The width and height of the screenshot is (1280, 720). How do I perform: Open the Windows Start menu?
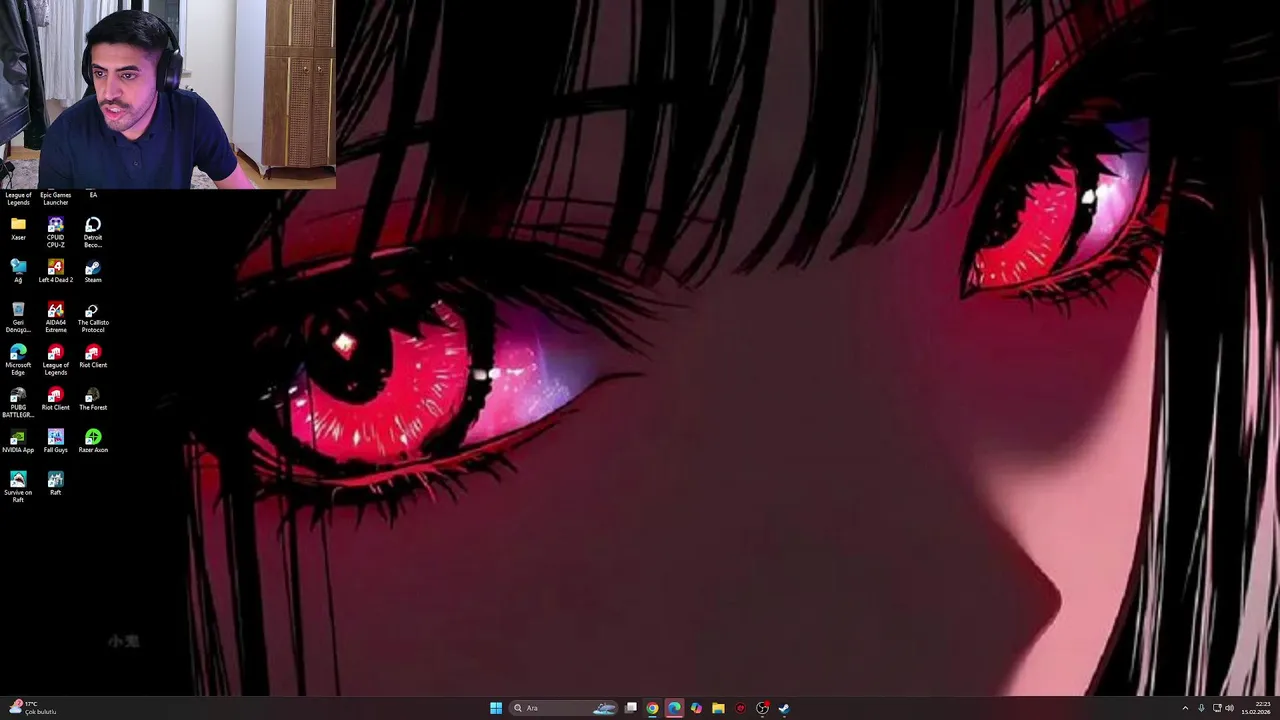496,708
